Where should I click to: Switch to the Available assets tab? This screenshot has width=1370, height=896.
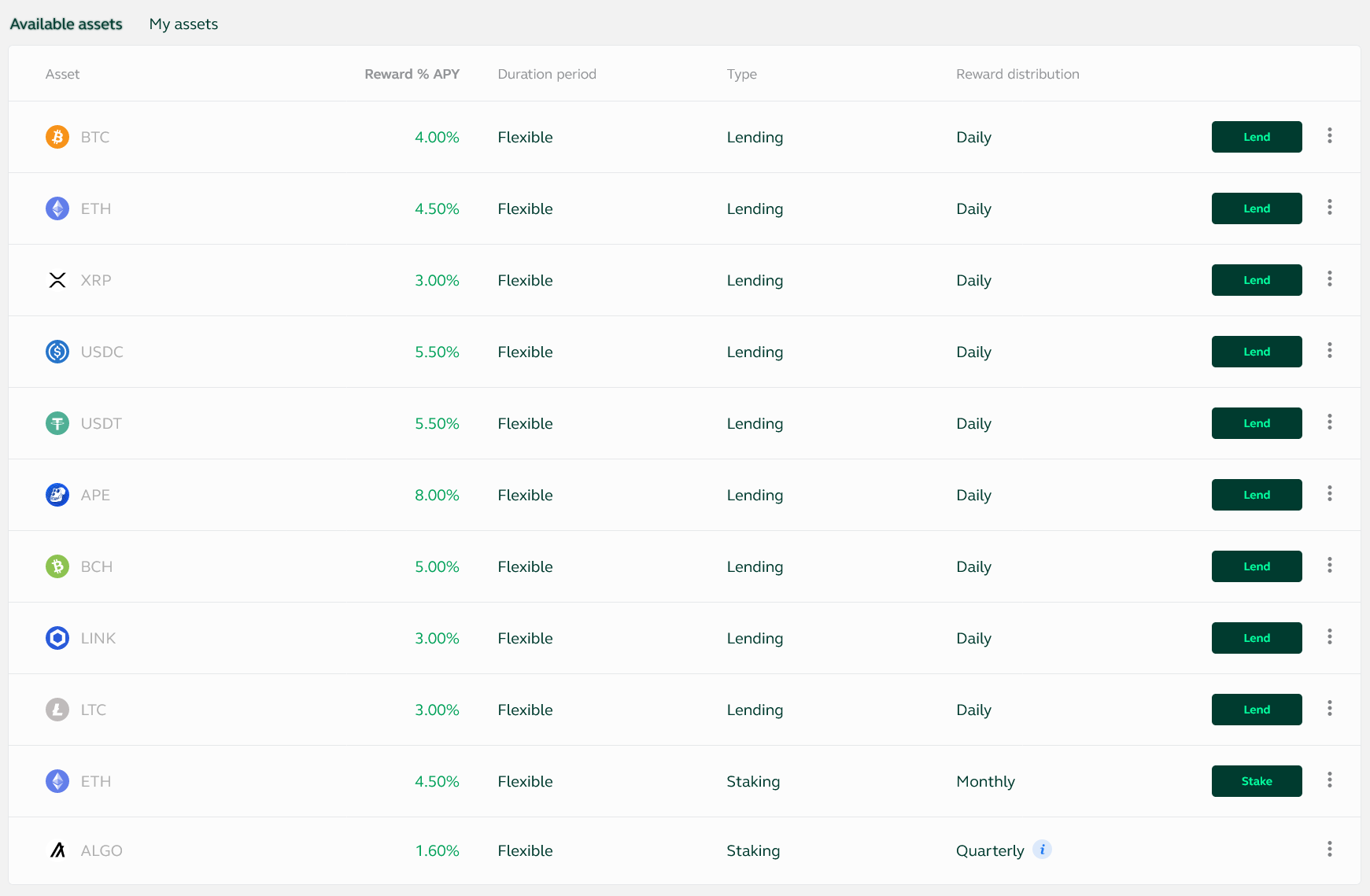point(66,24)
